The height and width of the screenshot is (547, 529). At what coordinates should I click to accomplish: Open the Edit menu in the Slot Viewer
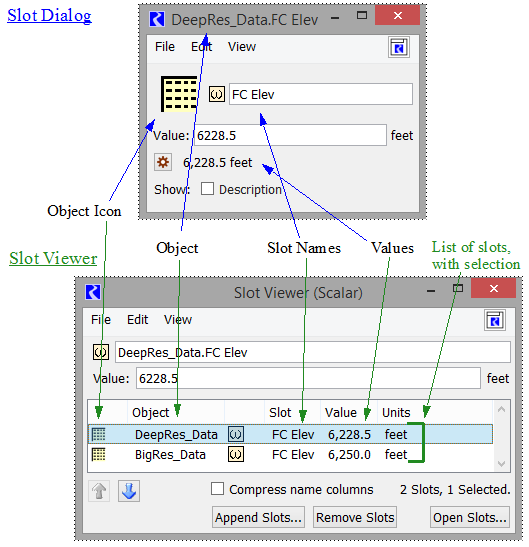pos(137,320)
